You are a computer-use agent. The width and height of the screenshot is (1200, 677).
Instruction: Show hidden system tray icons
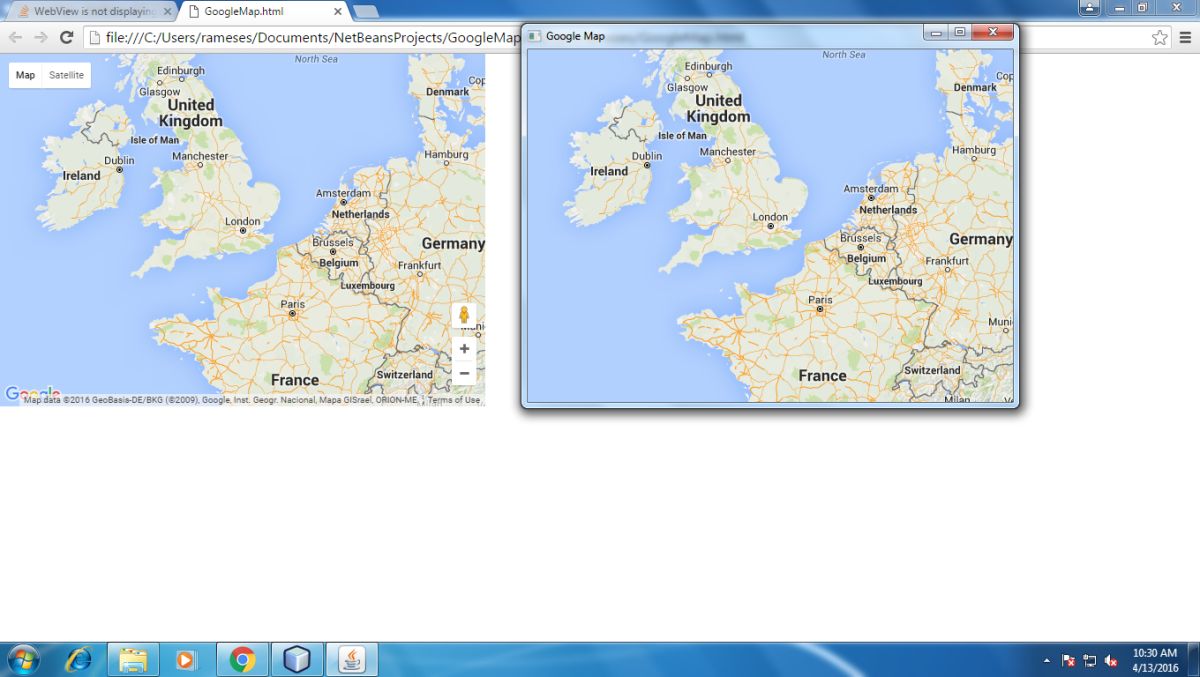1047,661
